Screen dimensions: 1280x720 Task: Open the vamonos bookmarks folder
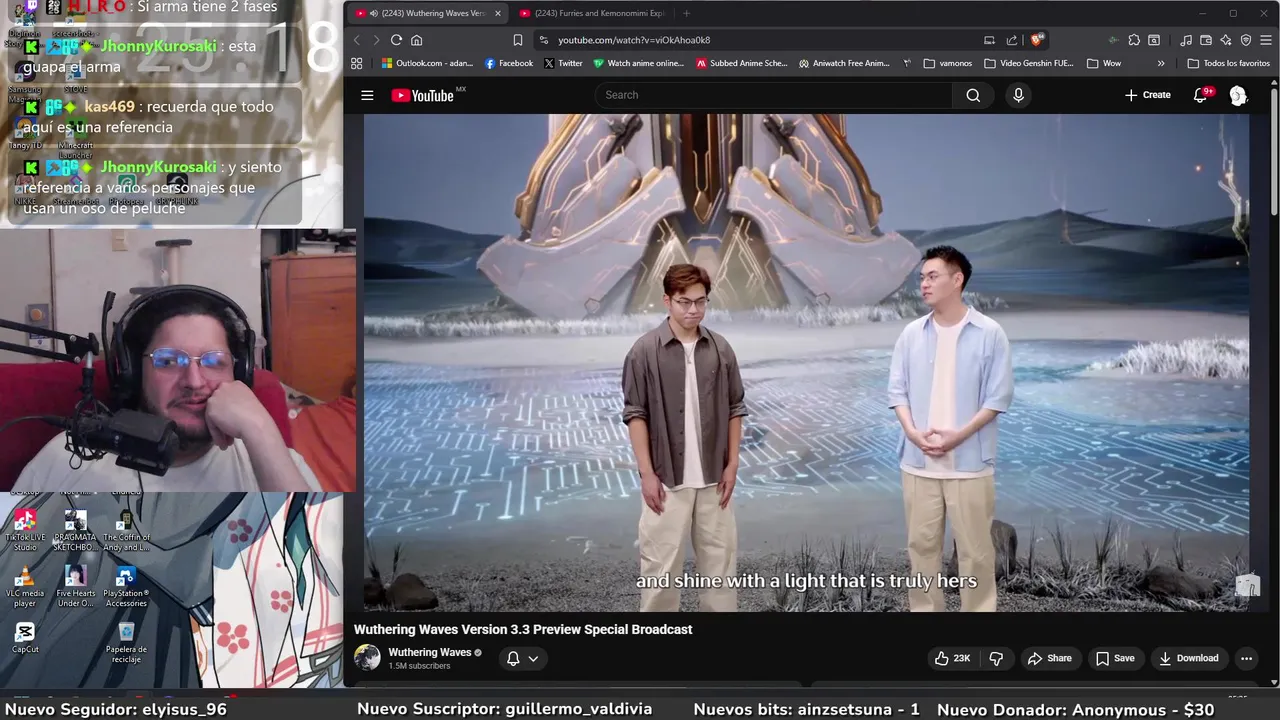[x=947, y=63]
